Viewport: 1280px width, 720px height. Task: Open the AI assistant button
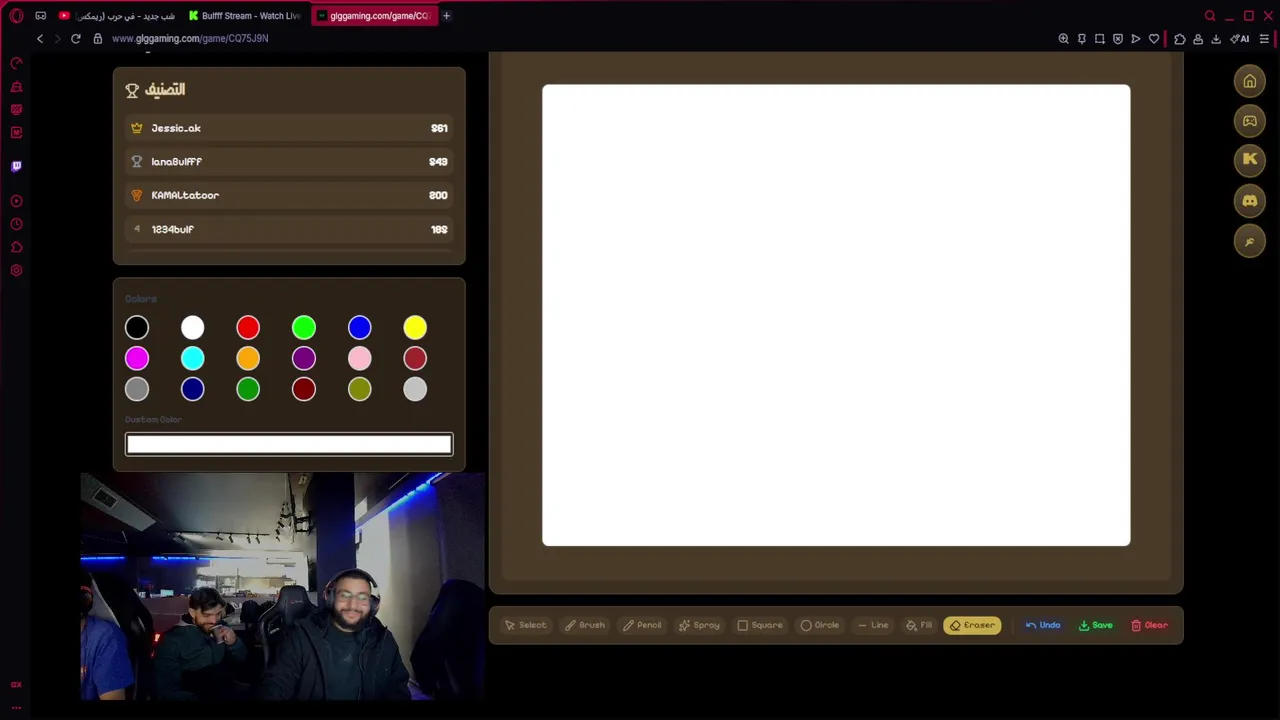tap(1240, 39)
